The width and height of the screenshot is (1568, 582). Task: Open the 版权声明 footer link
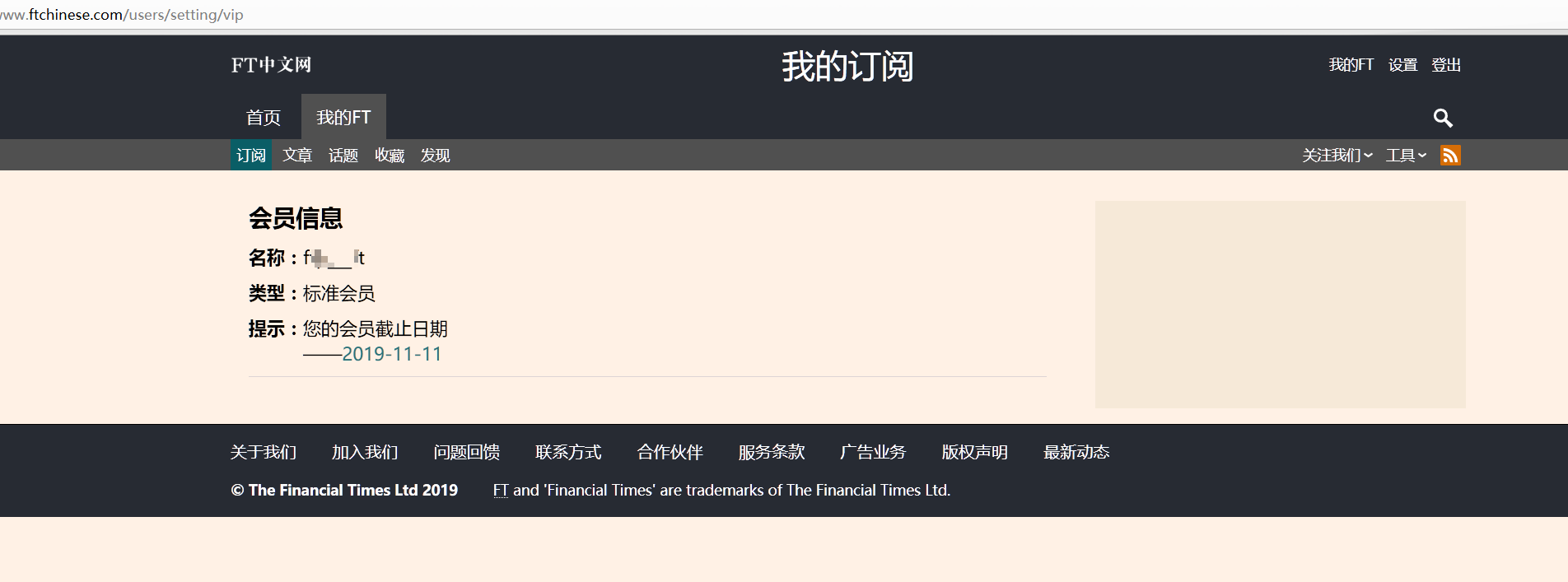975,452
